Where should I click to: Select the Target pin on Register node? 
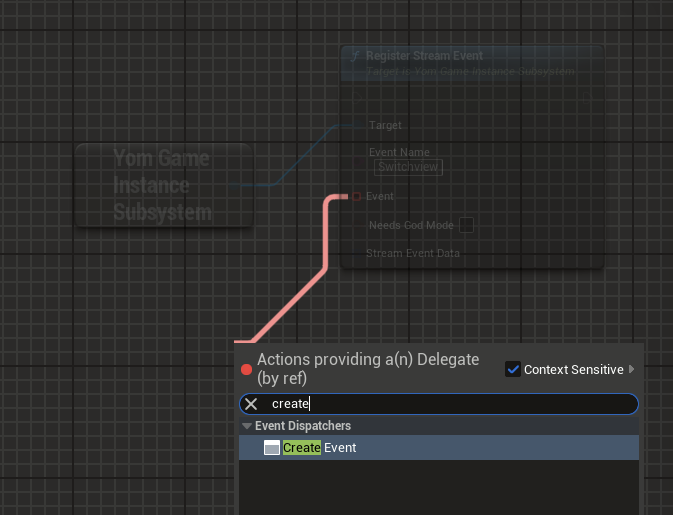[x=358, y=125]
